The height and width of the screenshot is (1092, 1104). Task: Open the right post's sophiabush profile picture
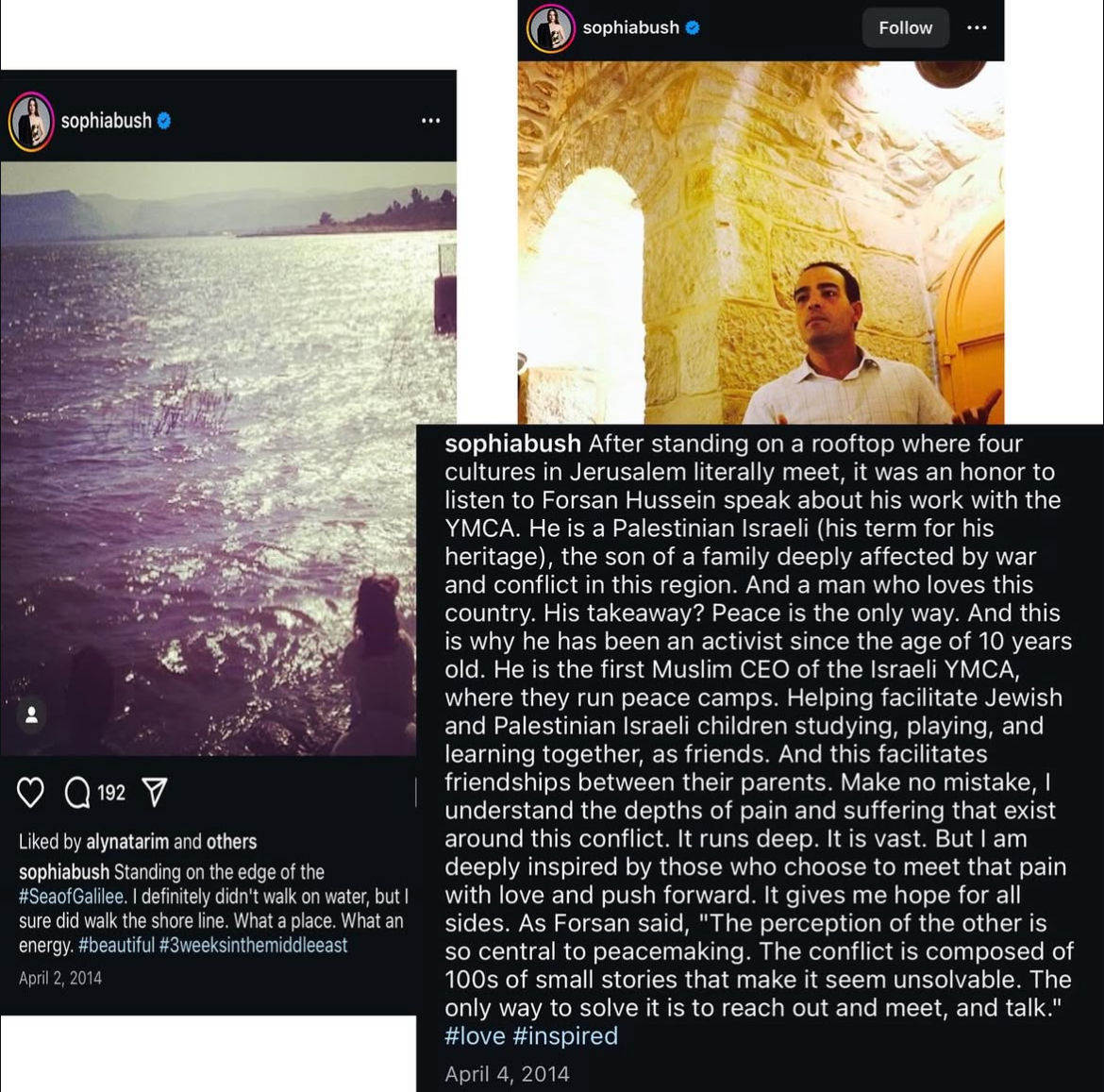point(551,28)
